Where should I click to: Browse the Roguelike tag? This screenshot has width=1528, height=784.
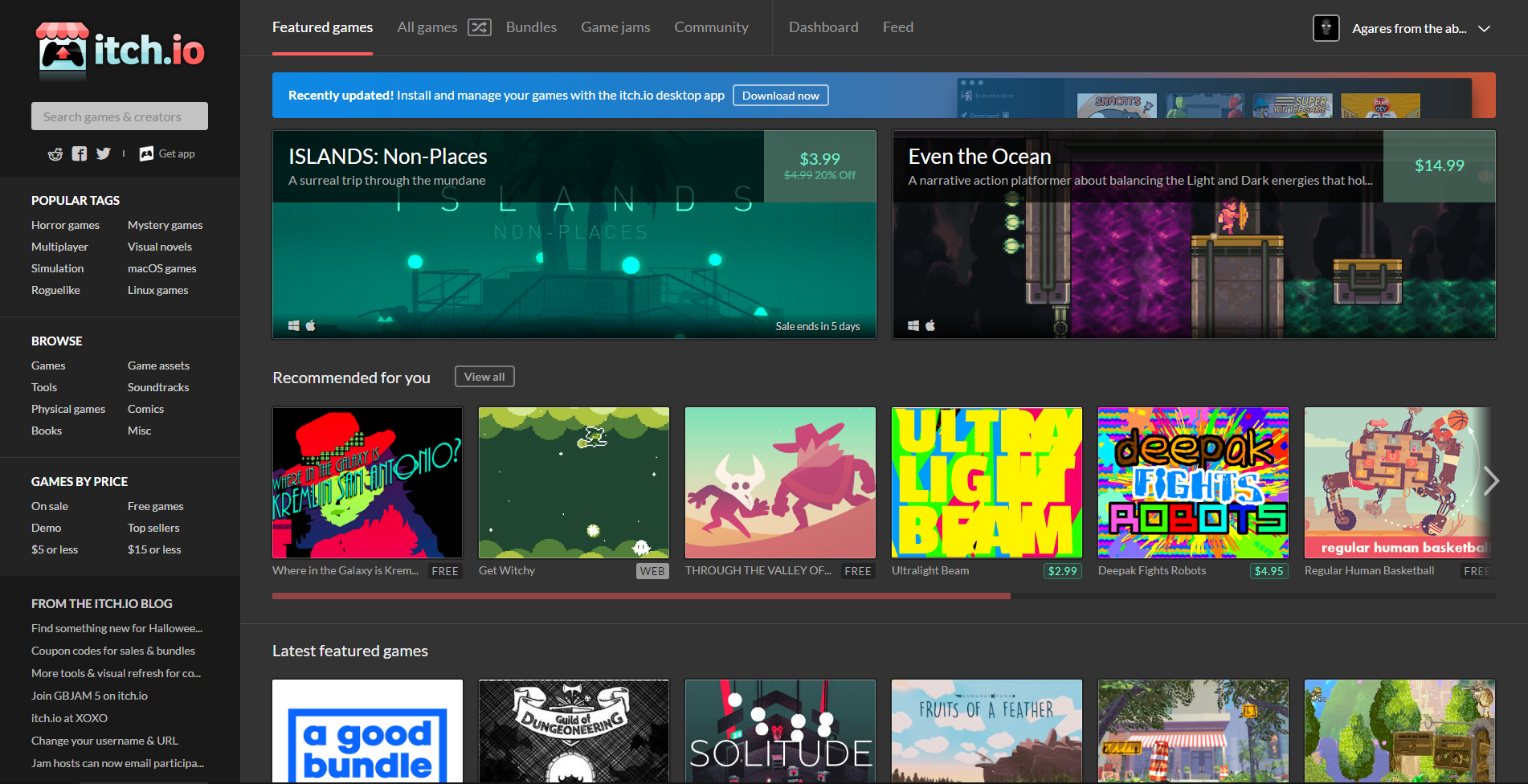[x=55, y=290]
